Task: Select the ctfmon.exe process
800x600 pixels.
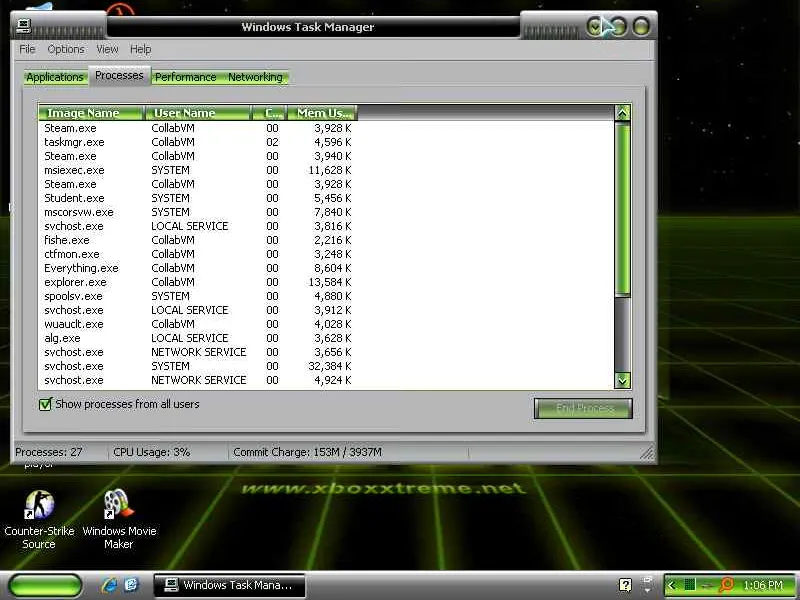Action: coord(198,254)
